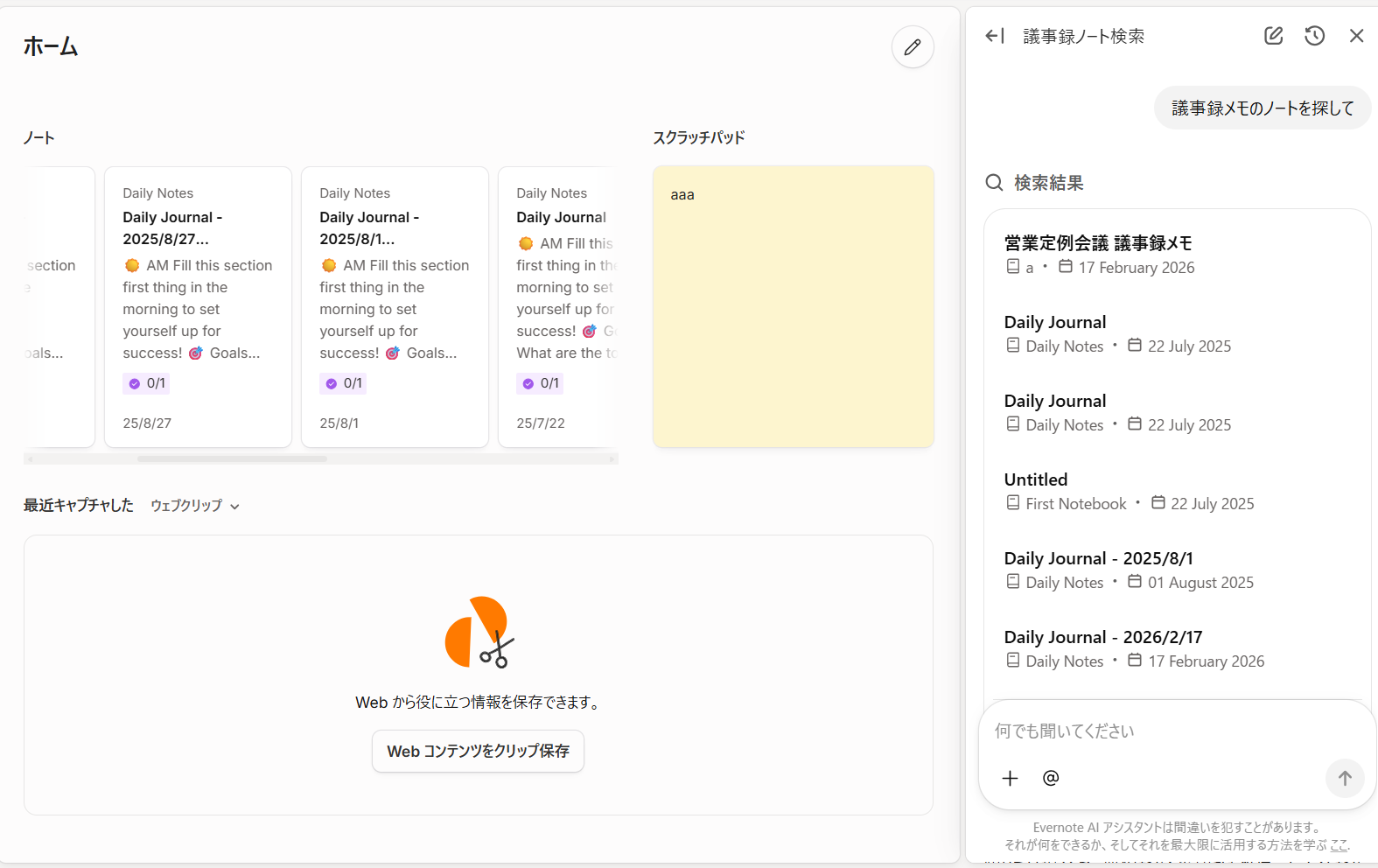Click task badge 0/1 on 25/7/22 note

541,383
